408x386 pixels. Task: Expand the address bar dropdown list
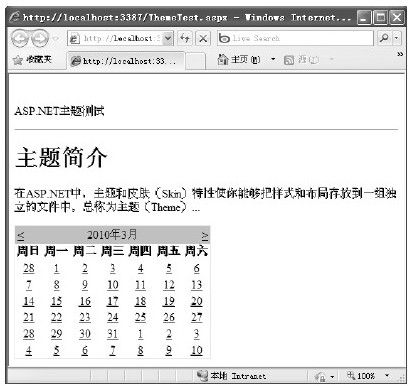pos(169,39)
